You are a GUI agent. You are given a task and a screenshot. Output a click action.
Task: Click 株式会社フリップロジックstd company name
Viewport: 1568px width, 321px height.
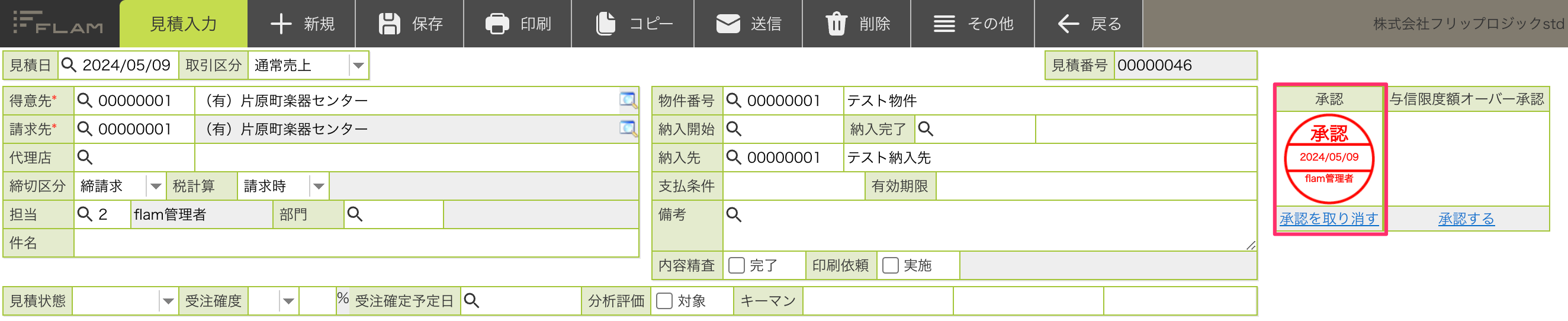click(x=1468, y=24)
